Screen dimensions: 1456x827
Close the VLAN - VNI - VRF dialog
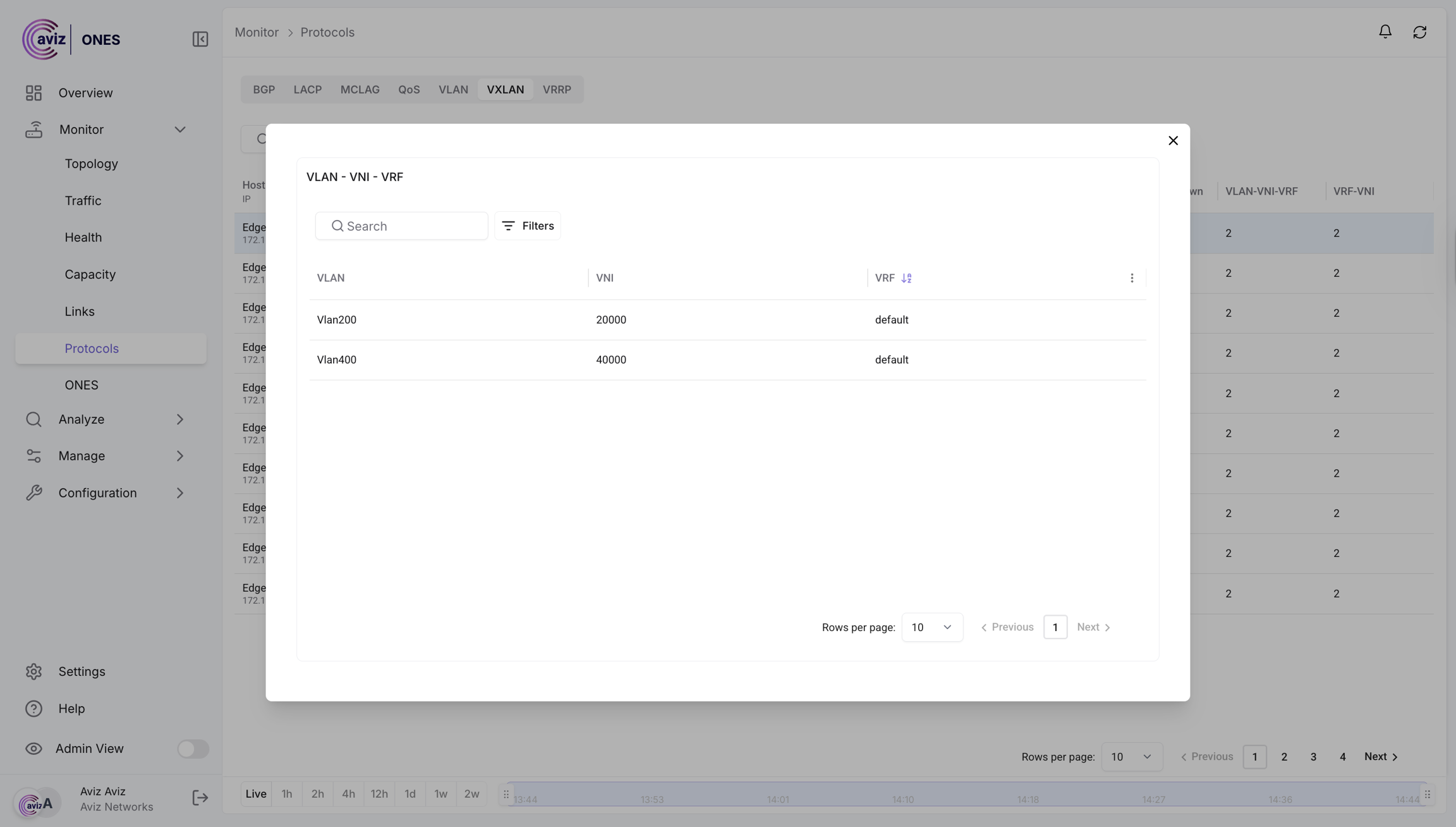click(x=1173, y=140)
